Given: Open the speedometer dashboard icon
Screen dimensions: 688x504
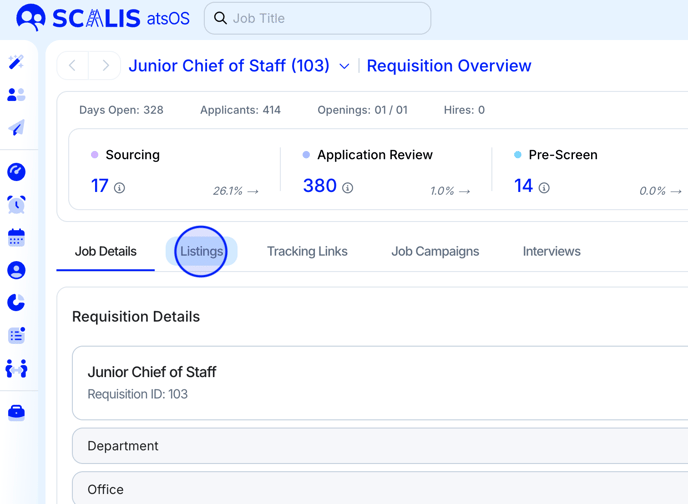Looking at the screenshot, I should click(x=16, y=172).
